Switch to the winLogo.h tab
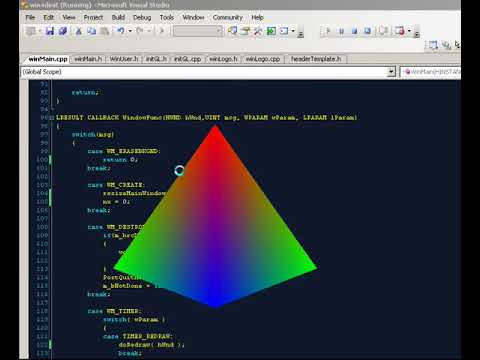Image resolution: width=480 pixels, height=360 pixels. [x=223, y=59]
